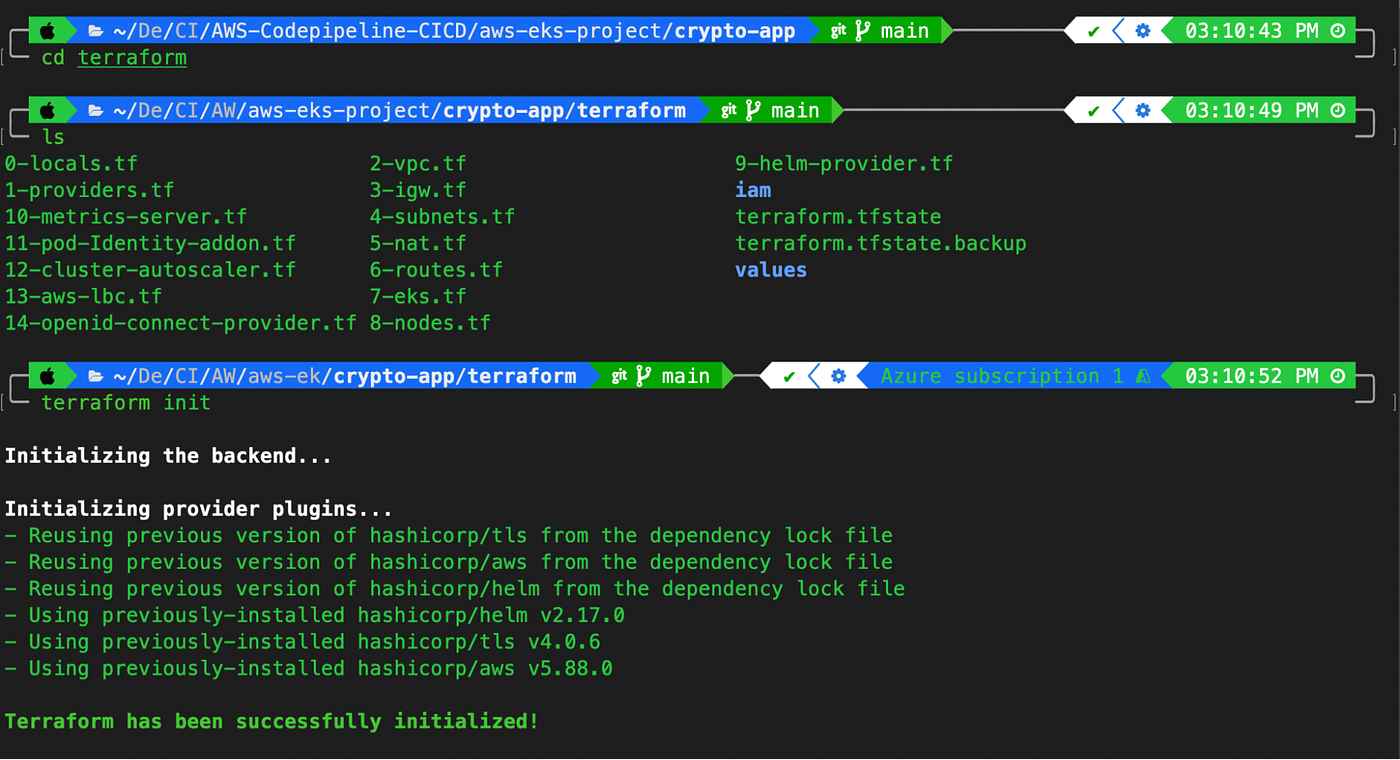Select the 'cd terraform' command text
Viewport: 1400px width, 760px height.
tap(114, 58)
